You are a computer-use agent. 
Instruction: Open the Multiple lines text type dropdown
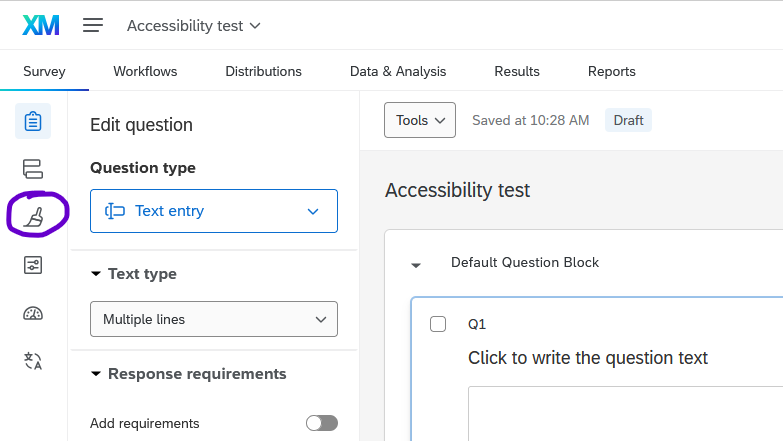point(214,319)
